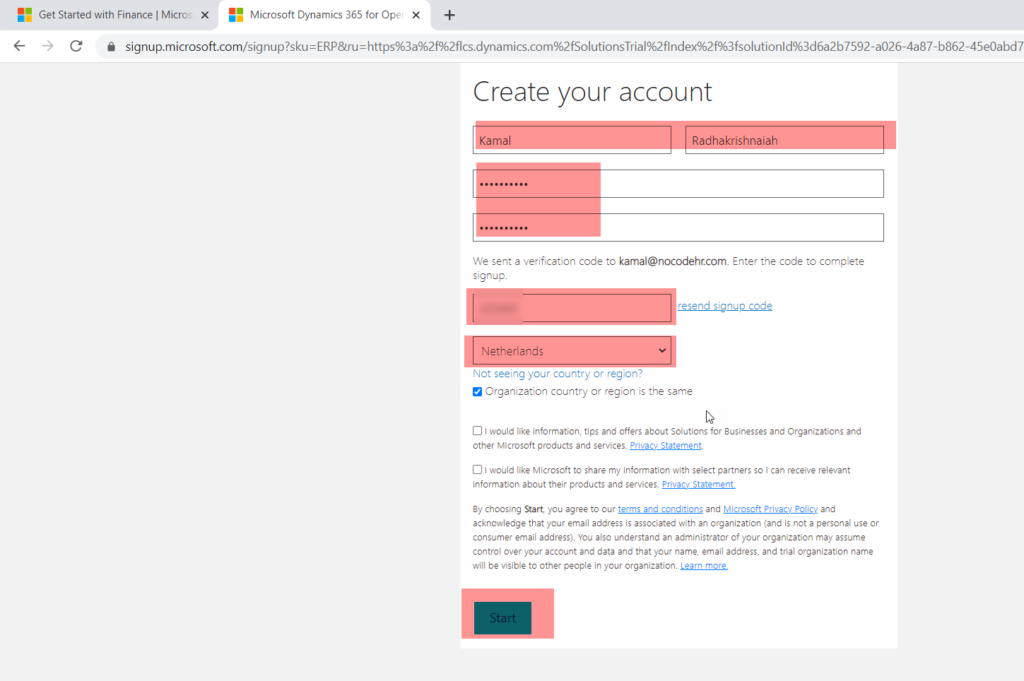The width and height of the screenshot is (1024, 681).
Task: Click the Create your account heading
Action: pos(592,92)
